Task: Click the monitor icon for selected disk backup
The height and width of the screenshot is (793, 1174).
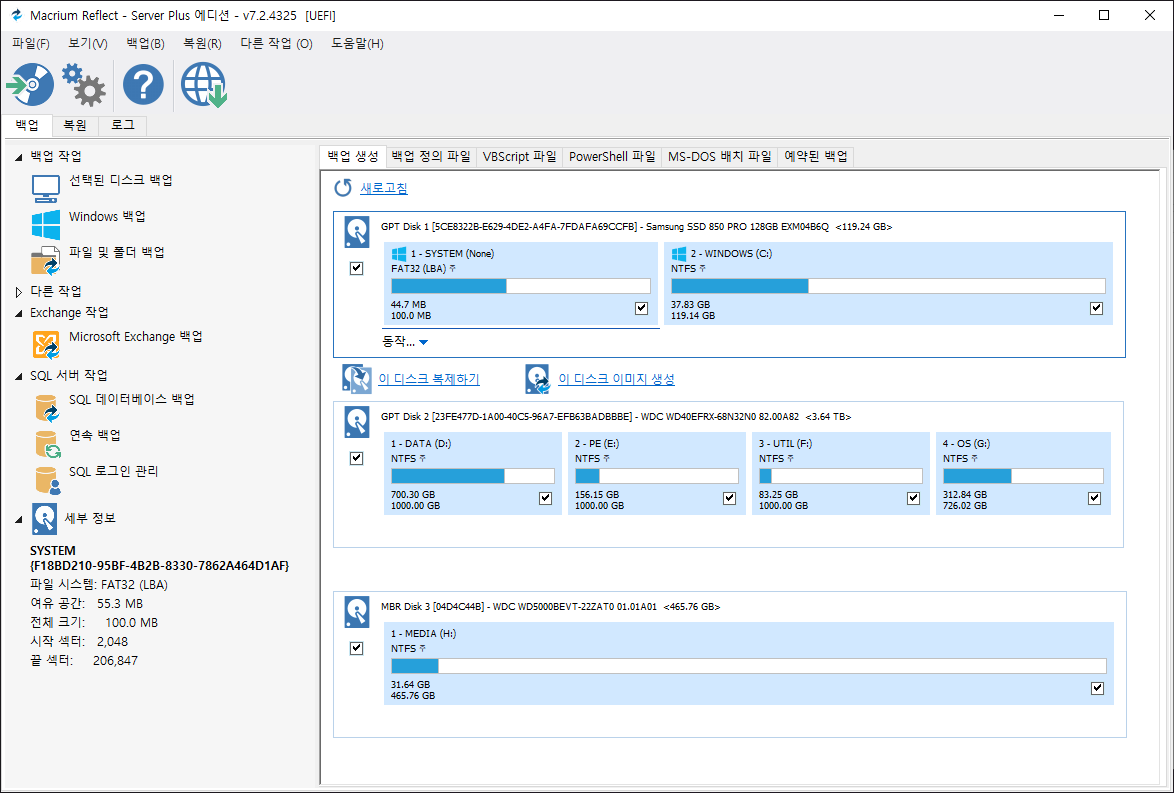Action: point(46,188)
